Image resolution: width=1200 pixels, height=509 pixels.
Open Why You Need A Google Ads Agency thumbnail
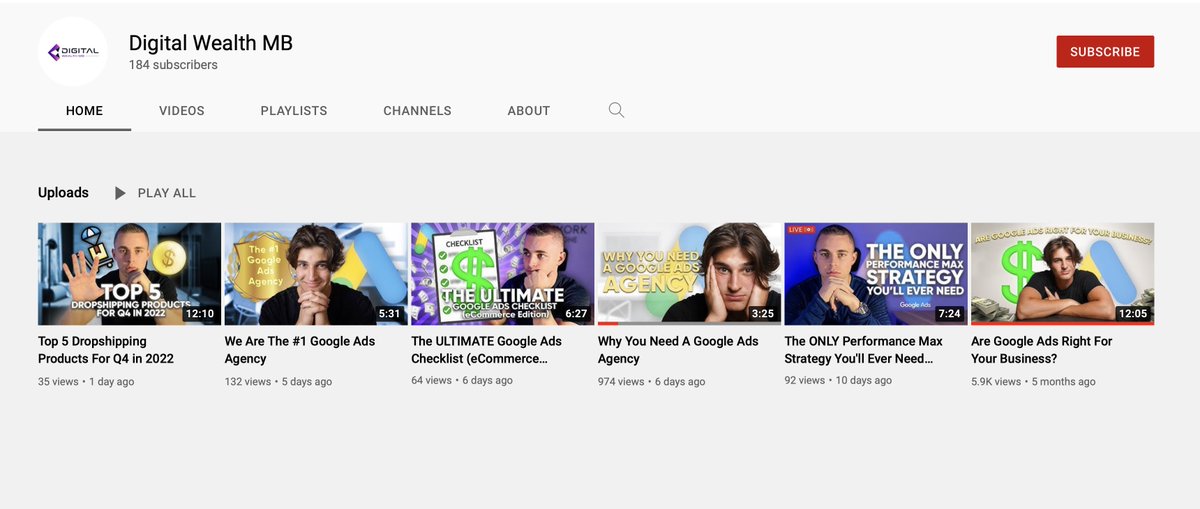689,274
